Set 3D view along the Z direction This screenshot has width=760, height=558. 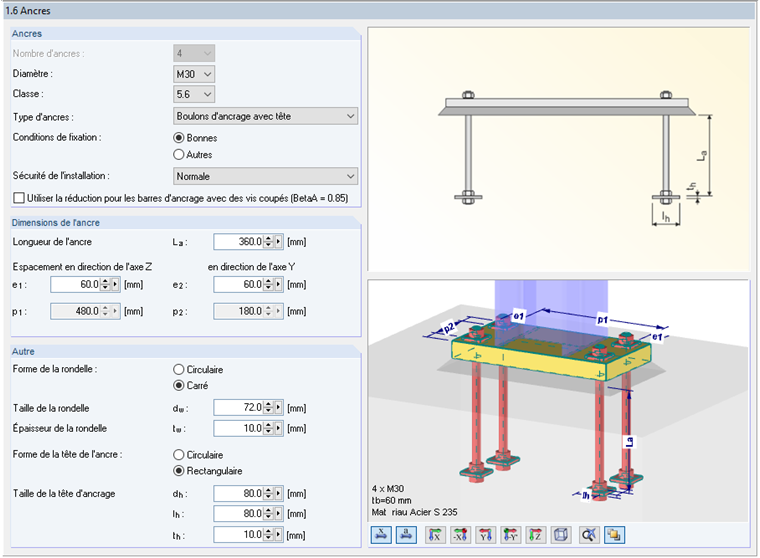(x=535, y=535)
